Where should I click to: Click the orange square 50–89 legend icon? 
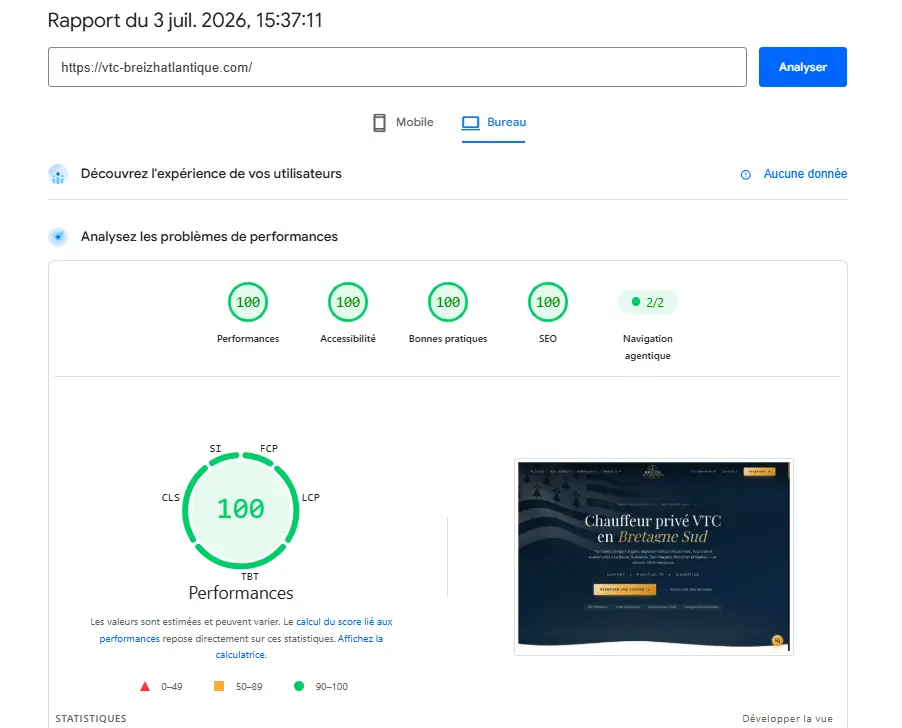tap(219, 686)
